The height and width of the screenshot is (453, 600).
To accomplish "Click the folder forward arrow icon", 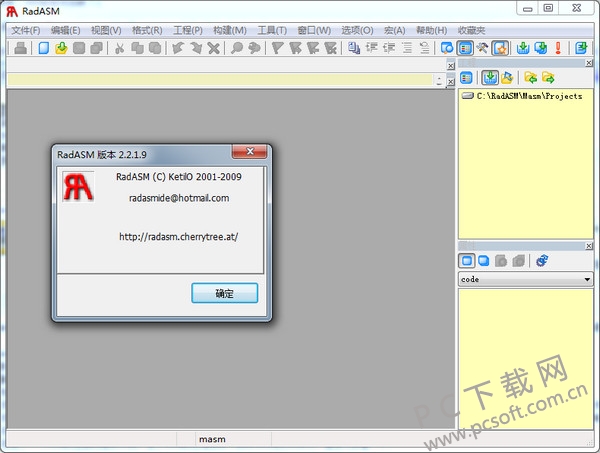I will (548, 78).
